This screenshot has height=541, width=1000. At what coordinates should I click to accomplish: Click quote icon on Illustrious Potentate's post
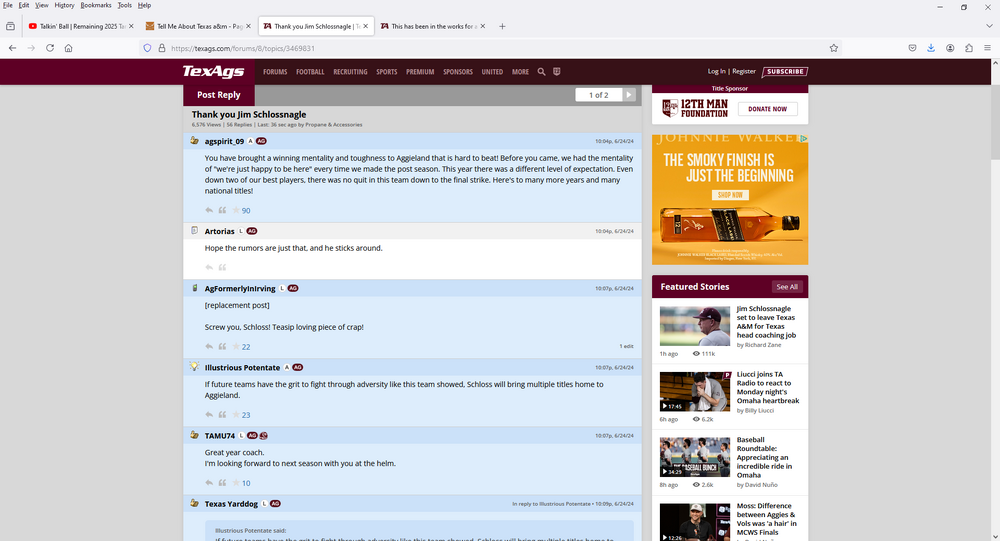222,415
